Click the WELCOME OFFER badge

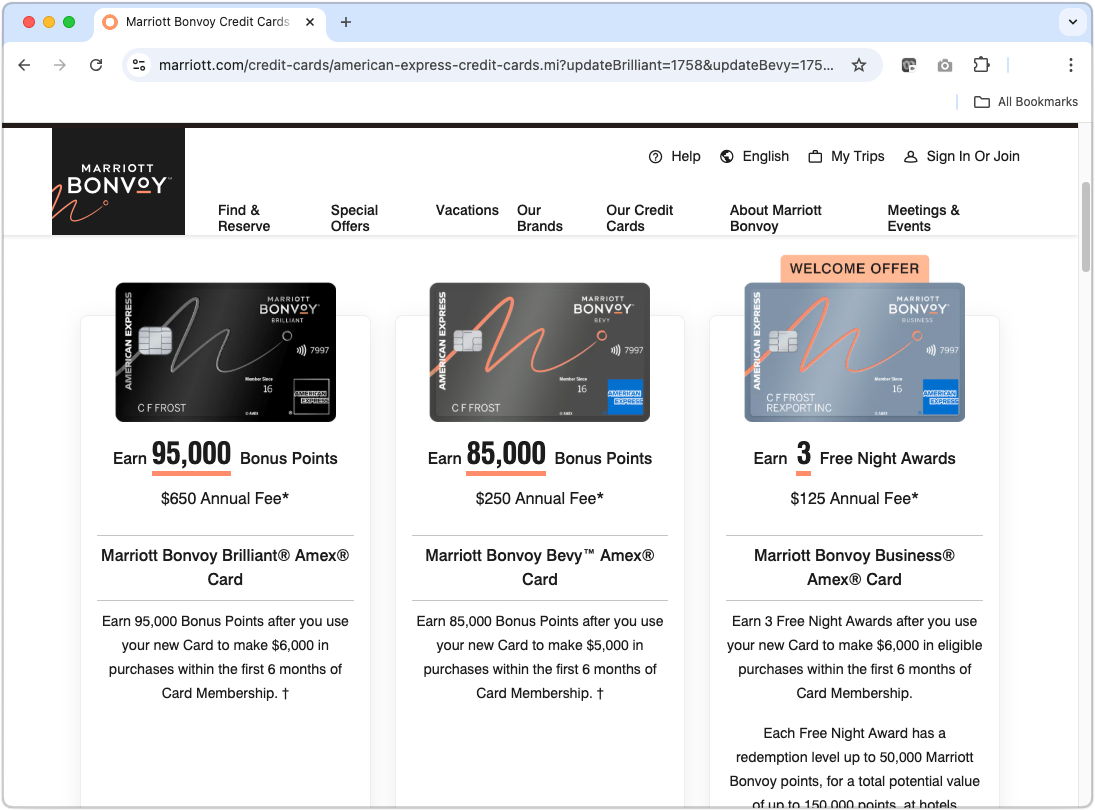[855, 269]
